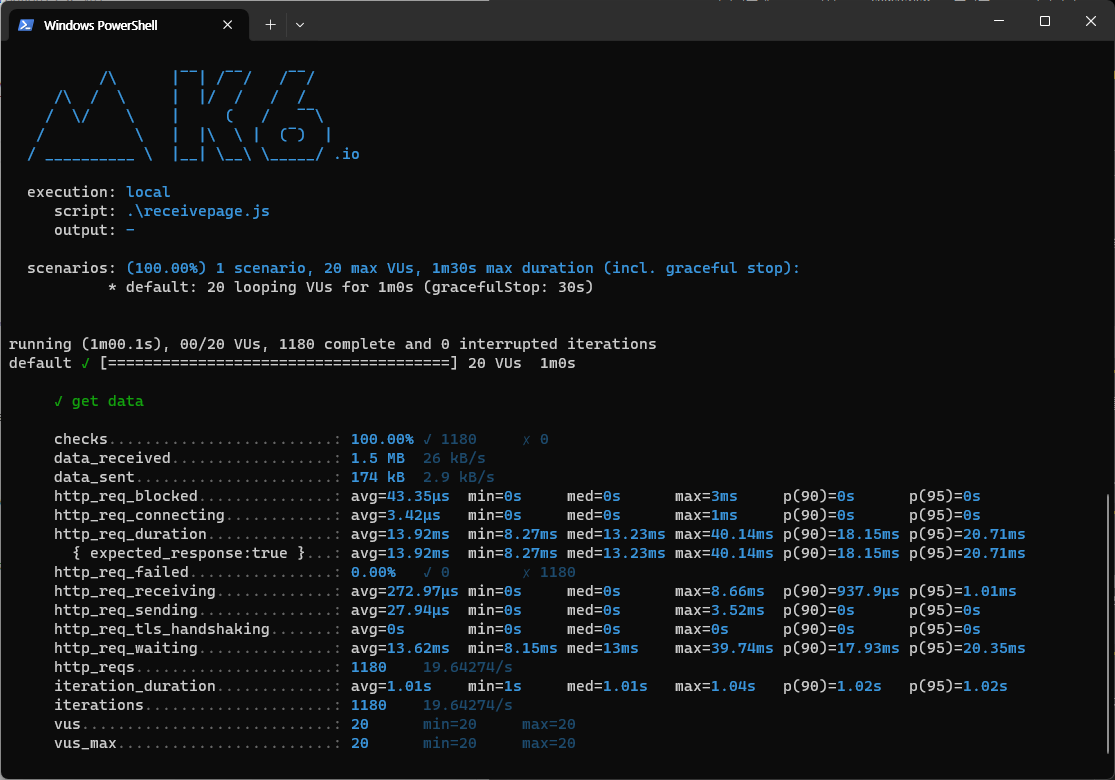
Task: Click the vus_max label
Action: tap(85, 744)
